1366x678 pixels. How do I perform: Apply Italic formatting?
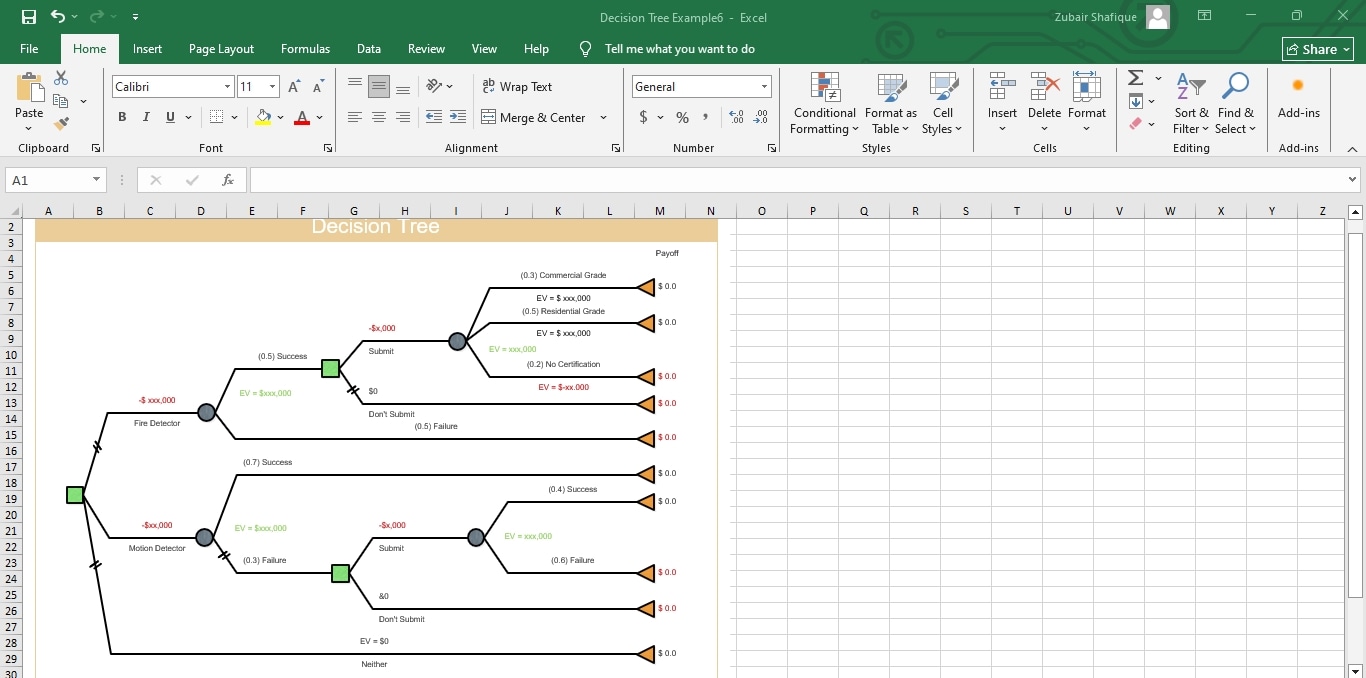point(144,117)
